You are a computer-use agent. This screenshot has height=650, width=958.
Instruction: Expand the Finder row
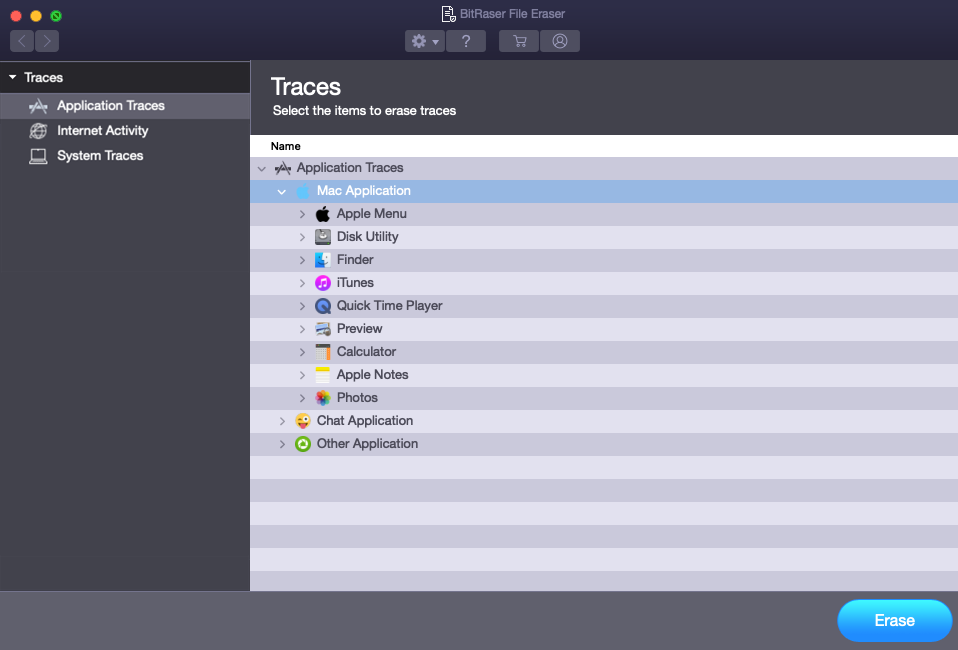click(302, 260)
